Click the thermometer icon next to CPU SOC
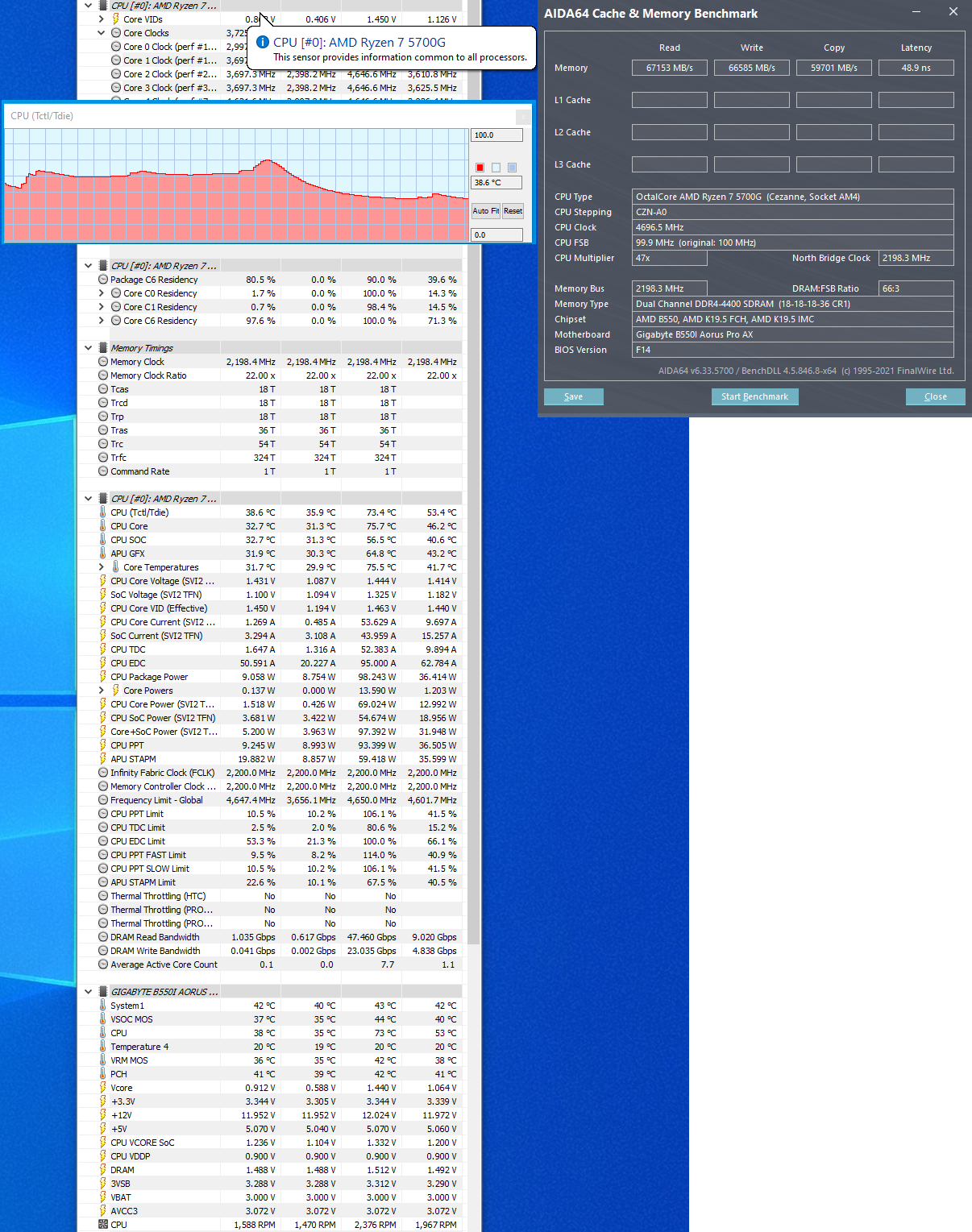 tap(103, 540)
